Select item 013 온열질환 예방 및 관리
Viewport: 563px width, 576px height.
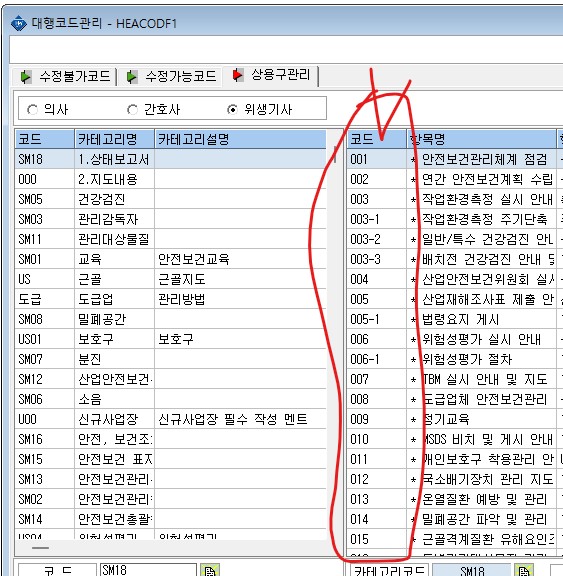[x=455, y=499]
